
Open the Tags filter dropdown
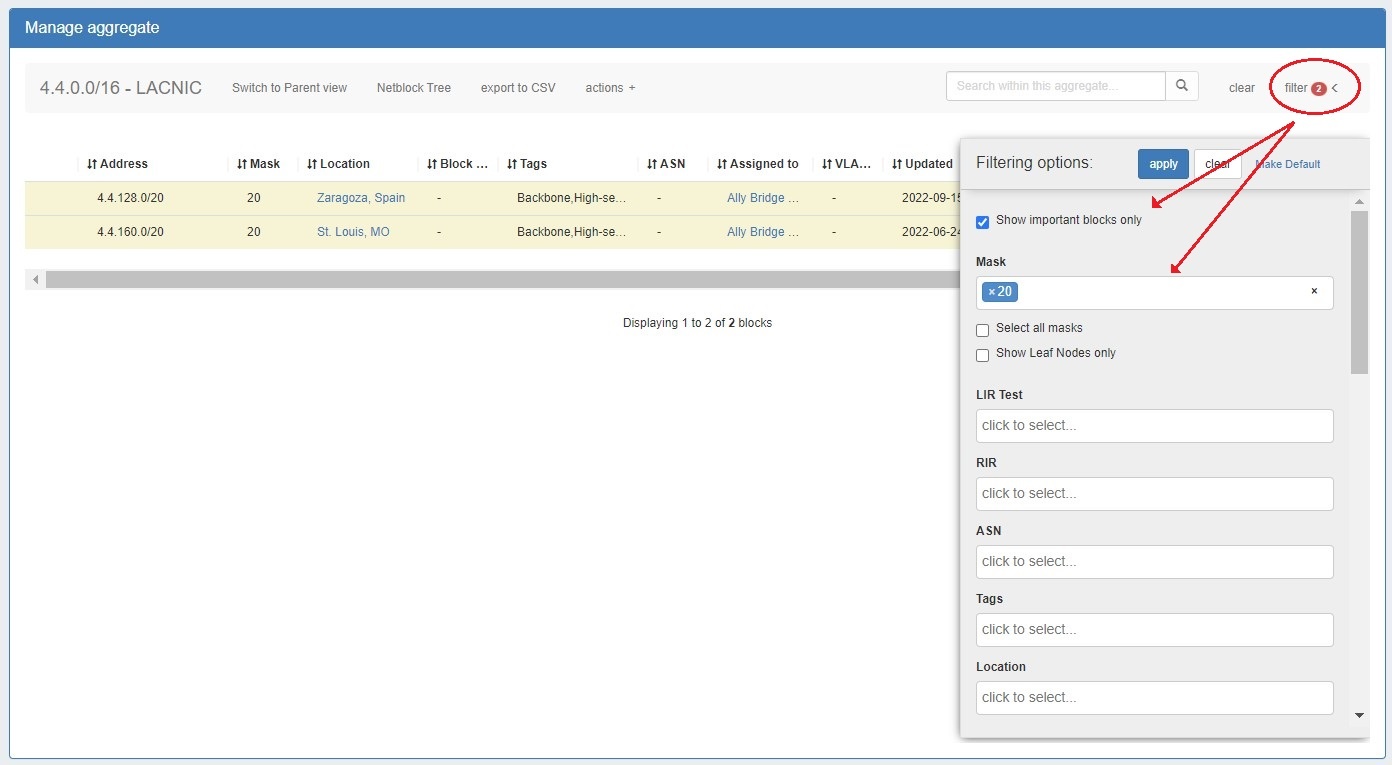pyautogui.click(x=1154, y=630)
